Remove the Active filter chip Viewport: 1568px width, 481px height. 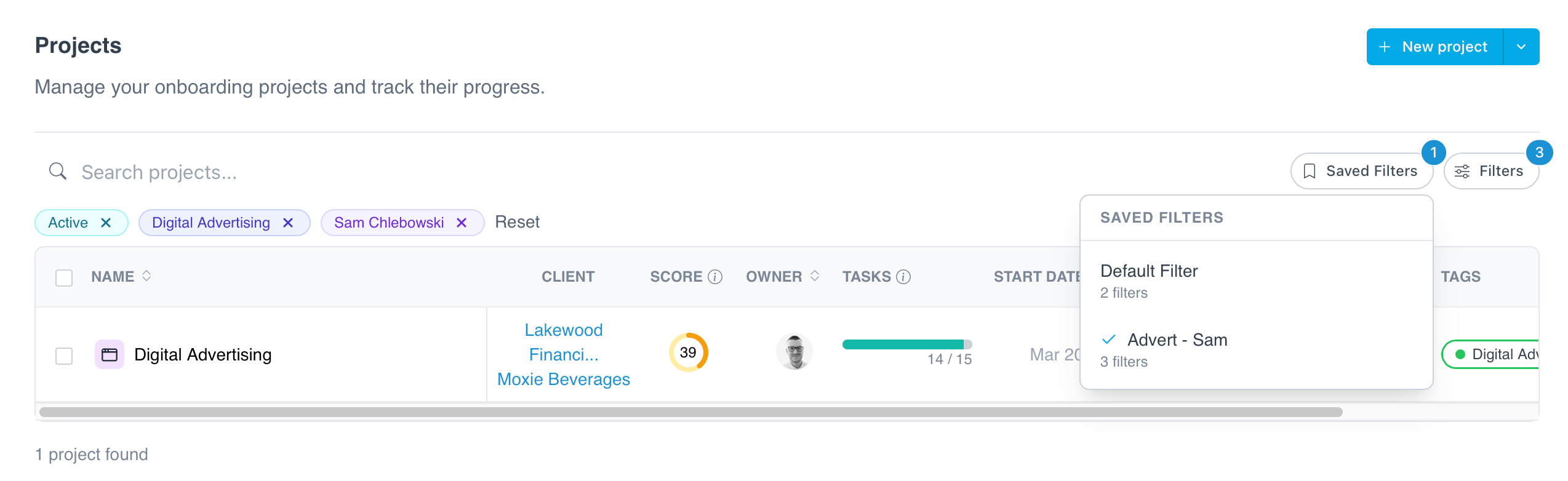click(x=106, y=223)
